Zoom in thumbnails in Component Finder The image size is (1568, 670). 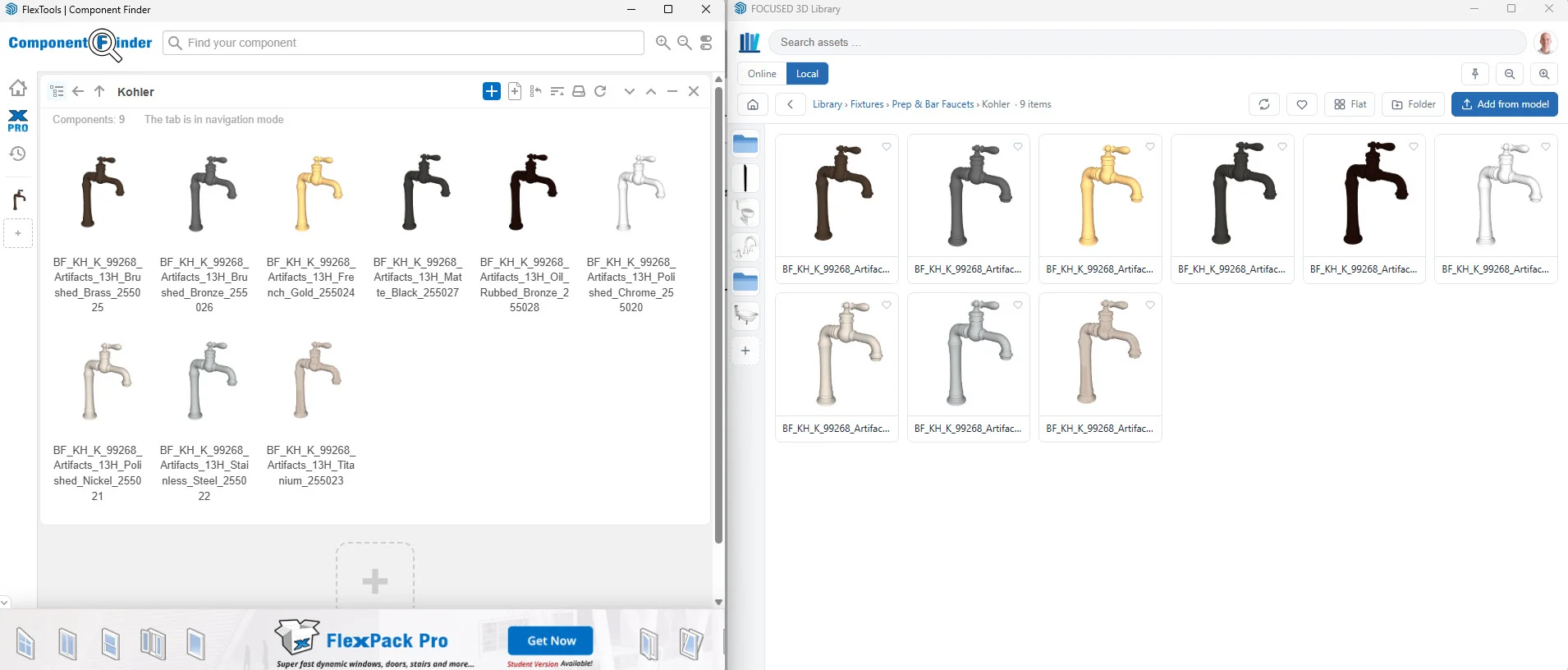click(663, 43)
